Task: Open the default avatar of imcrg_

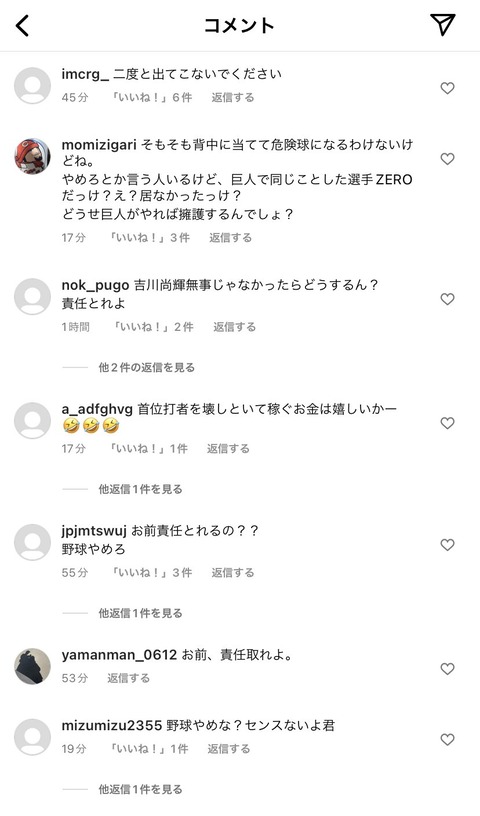Action: 32,85
